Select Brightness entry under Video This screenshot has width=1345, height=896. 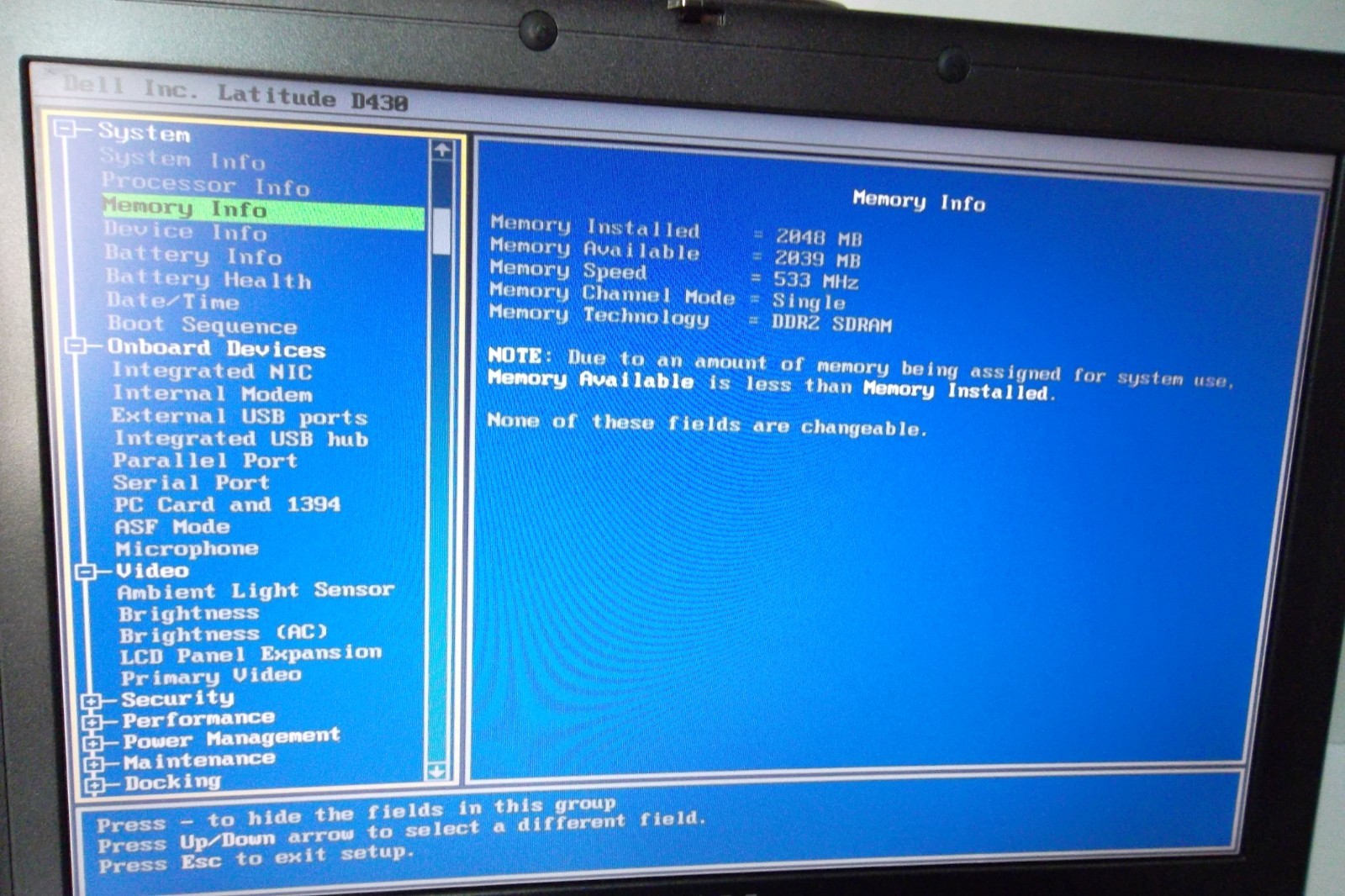[x=188, y=613]
